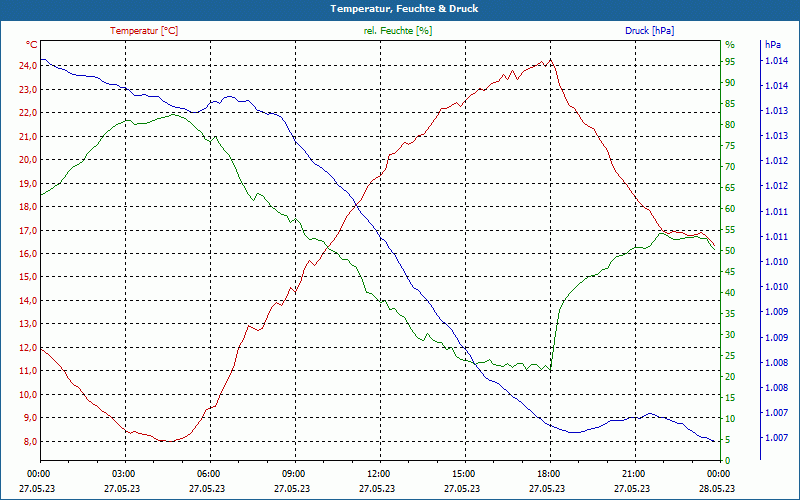Click the '40' humidity axis value
Viewport: 800px width, 500px height.
pos(730,293)
